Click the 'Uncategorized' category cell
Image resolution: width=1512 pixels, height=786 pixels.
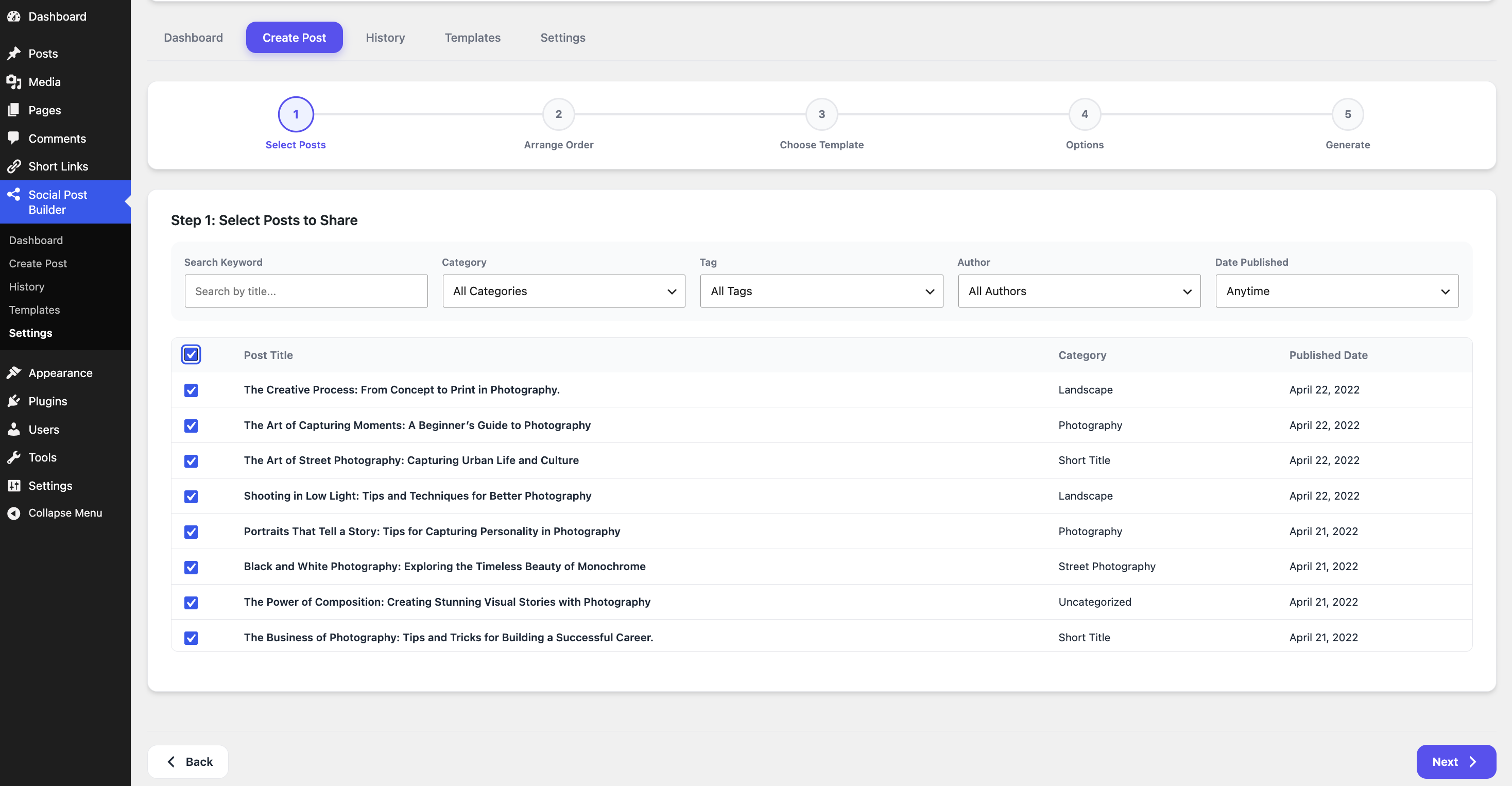tap(1095, 602)
